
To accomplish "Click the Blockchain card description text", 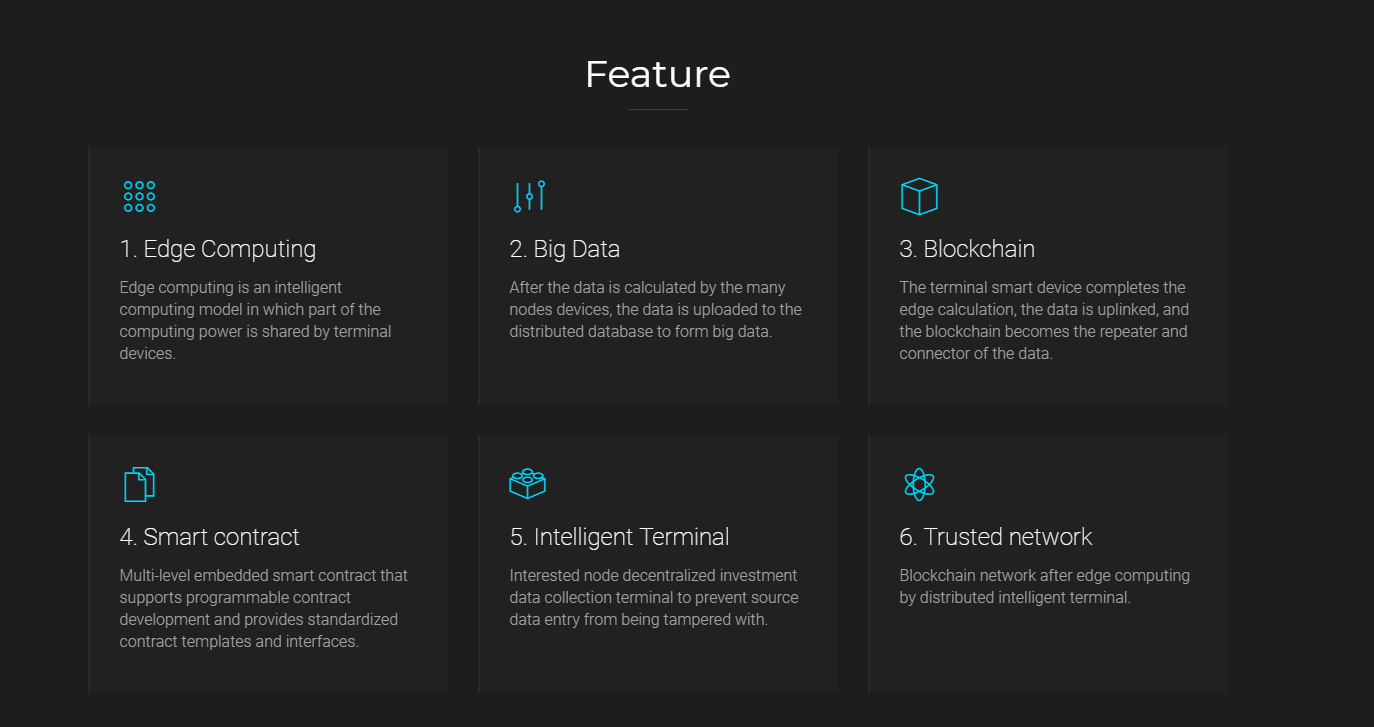I will click(1044, 320).
